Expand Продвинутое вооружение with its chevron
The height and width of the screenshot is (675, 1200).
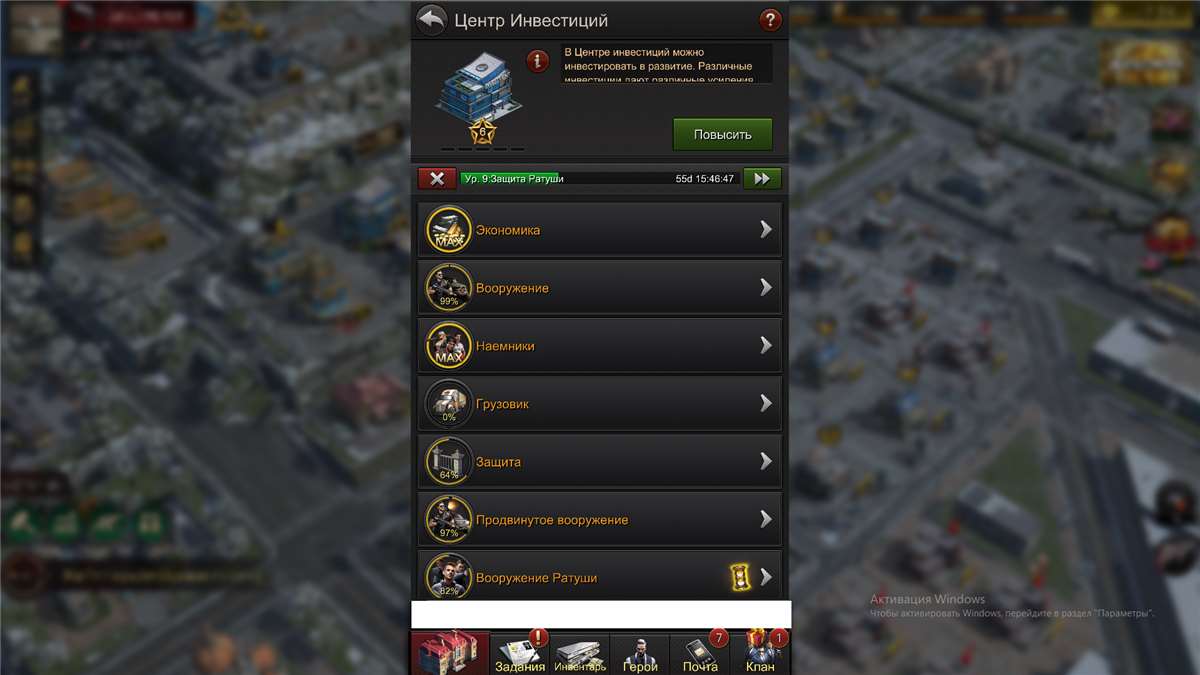coord(766,519)
